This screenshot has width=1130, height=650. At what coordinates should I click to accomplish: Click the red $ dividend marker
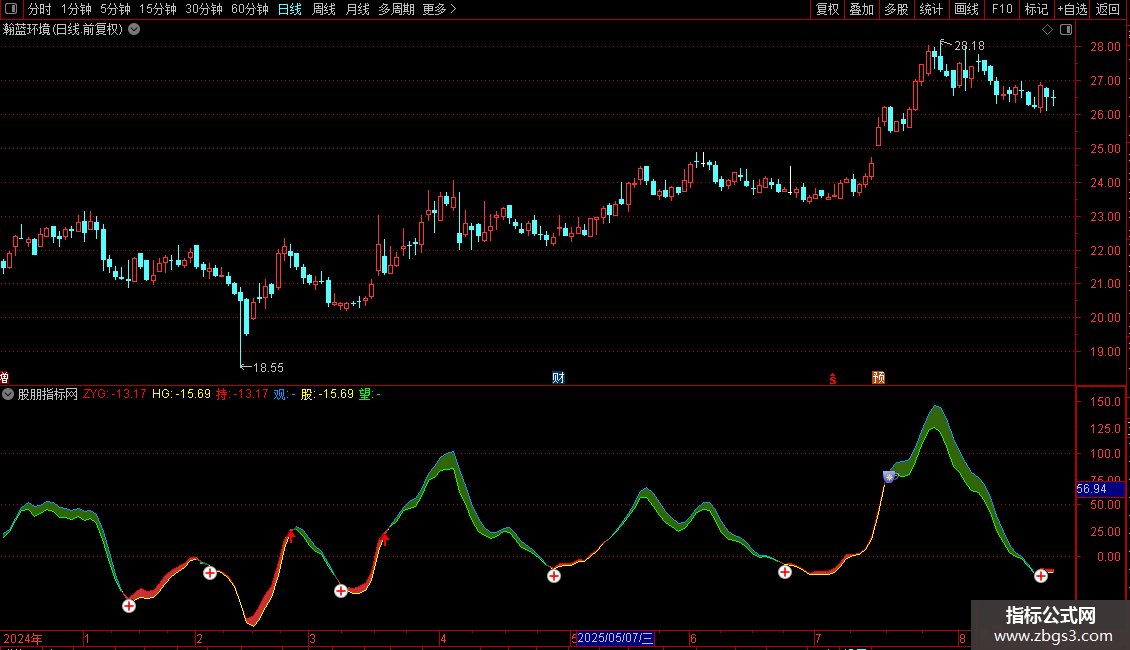(x=833, y=378)
